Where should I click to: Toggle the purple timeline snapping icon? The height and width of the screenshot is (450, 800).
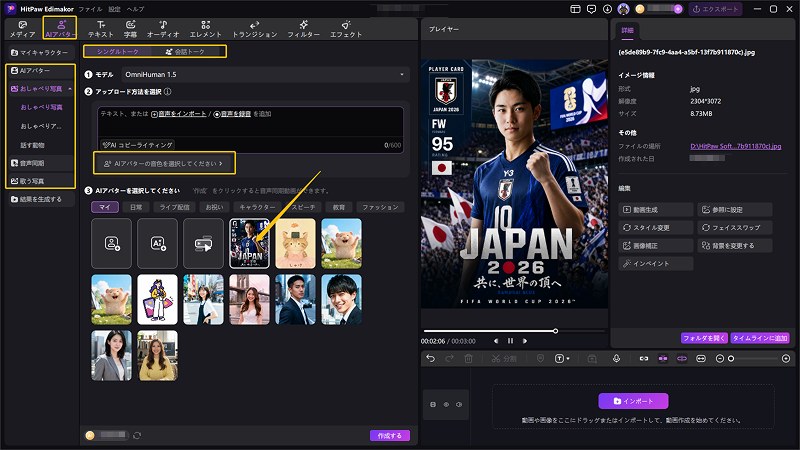tap(663, 359)
